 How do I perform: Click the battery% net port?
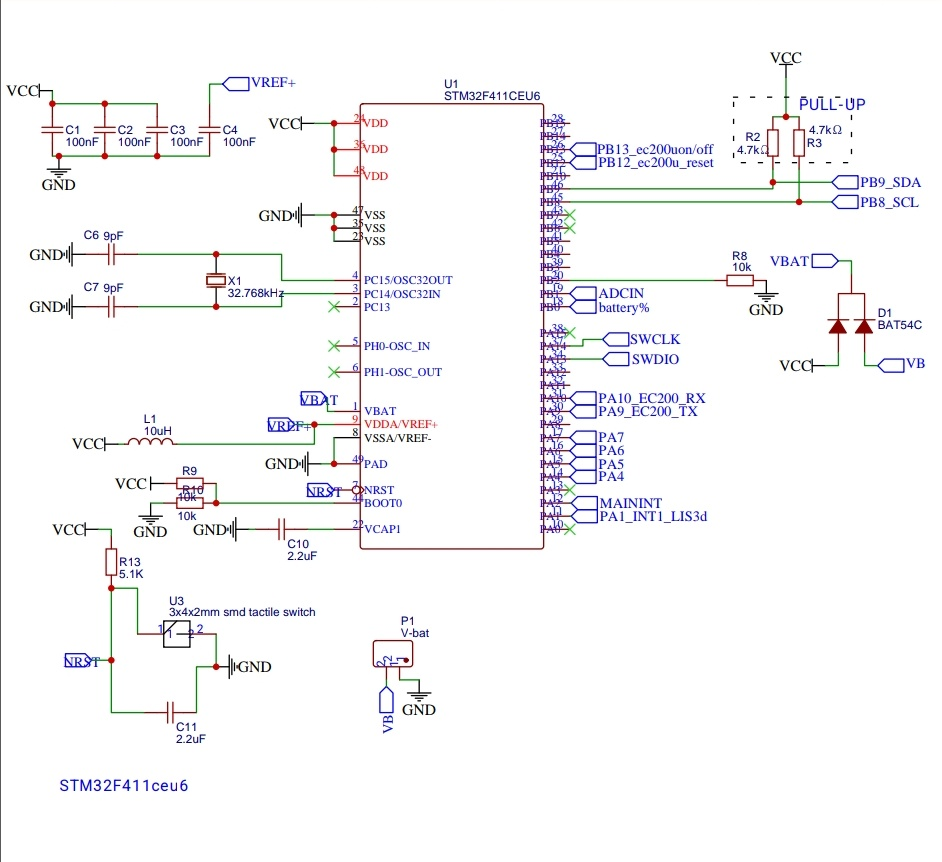click(609, 308)
